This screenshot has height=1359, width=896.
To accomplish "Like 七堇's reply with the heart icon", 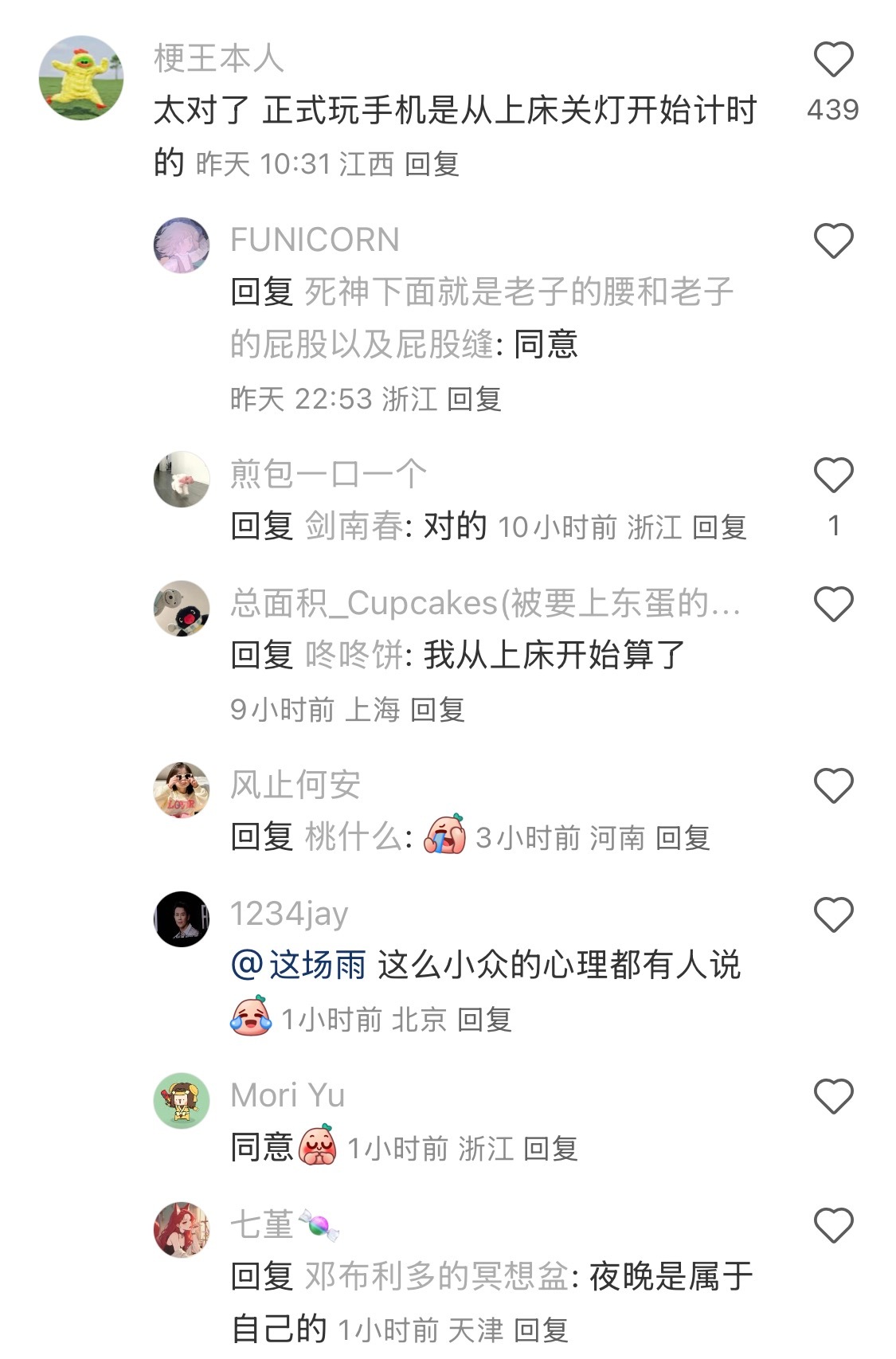I will (833, 1225).
